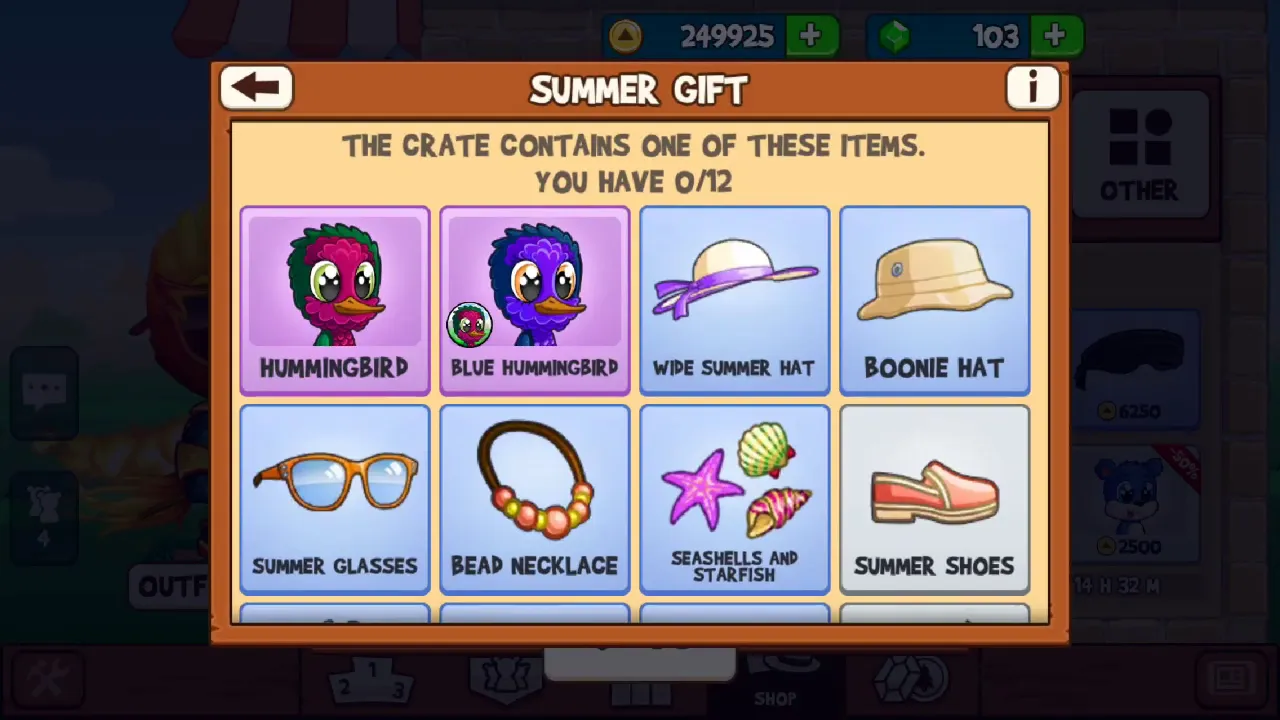Choose the Wide Summer Hat item
Viewport: 1280px width, 720px height.
point(735,300)
